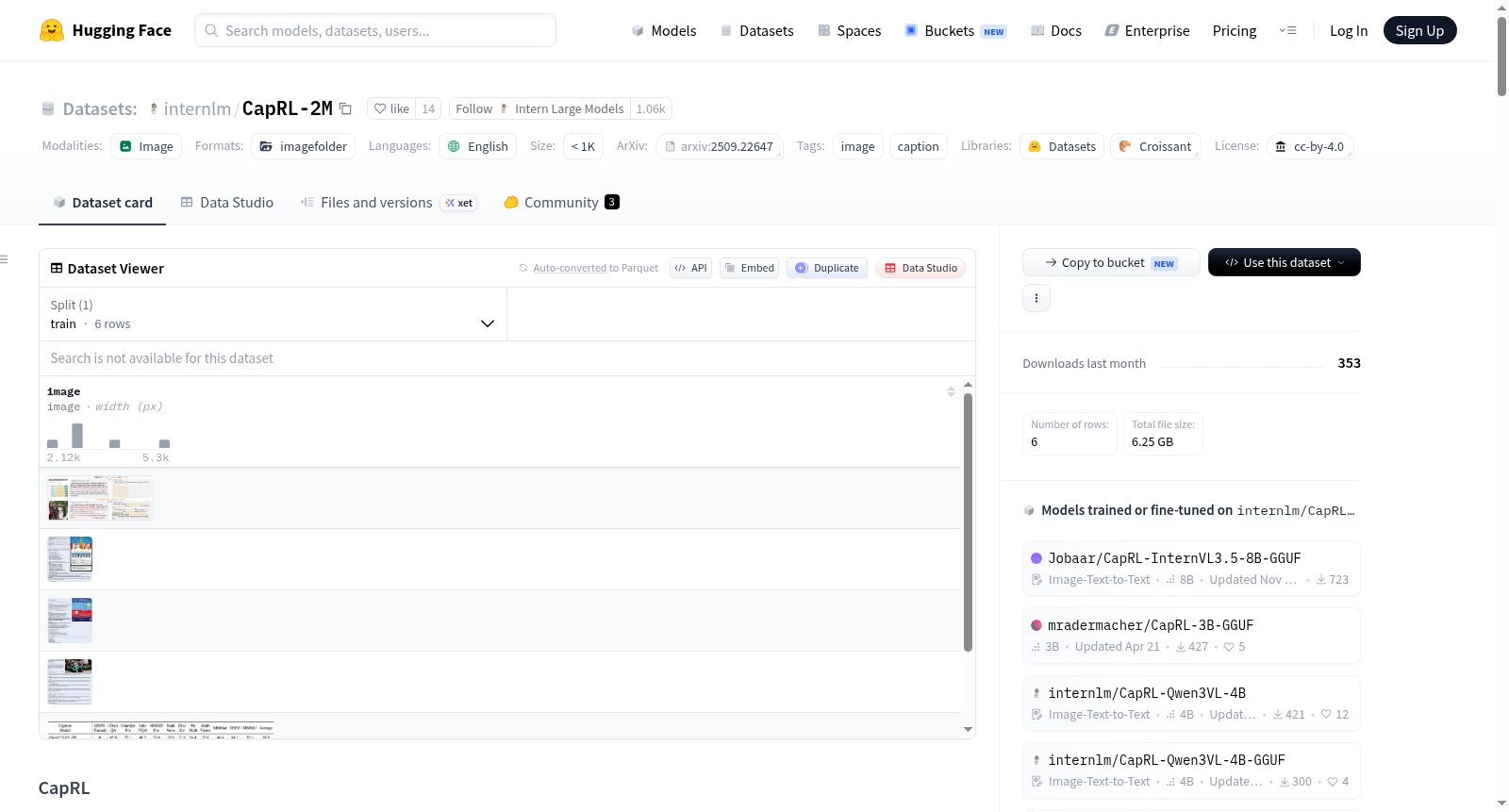Switch to the Data Studio tab
Viewport: 1509px width, 812px height.
(x=227, y=202)
